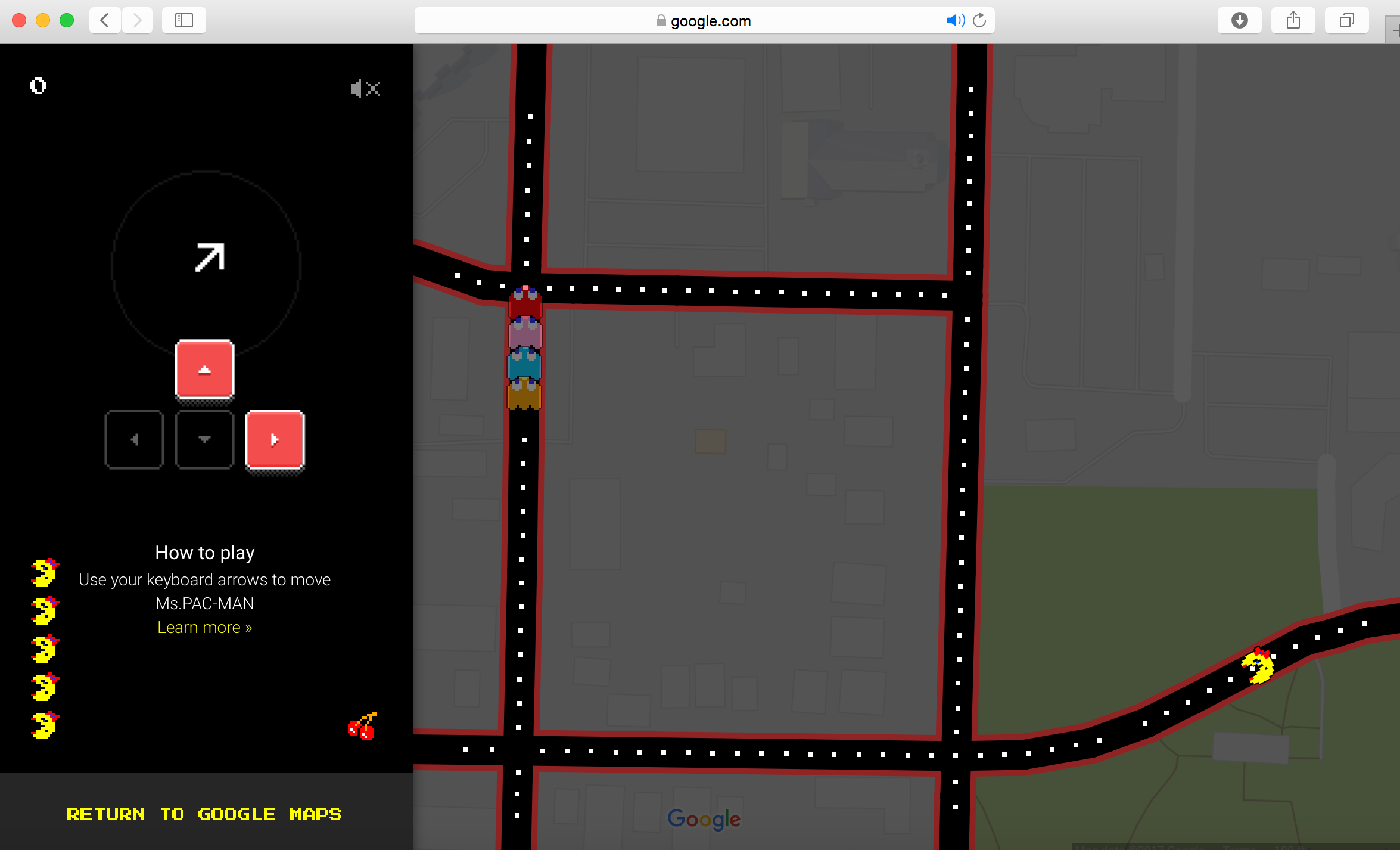Click the up arrow control key
Viewport: 1400px width, 850px height.
point(204,370)
